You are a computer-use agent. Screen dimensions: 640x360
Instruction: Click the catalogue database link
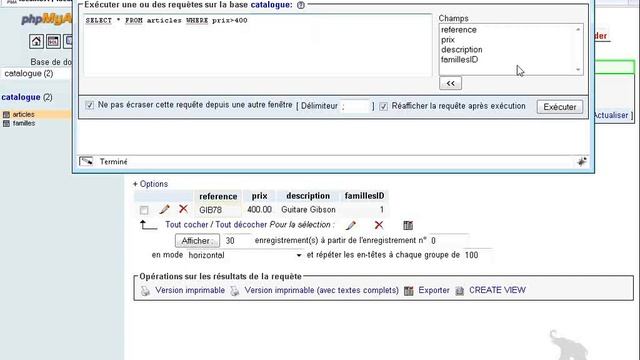tap(21, 97)
